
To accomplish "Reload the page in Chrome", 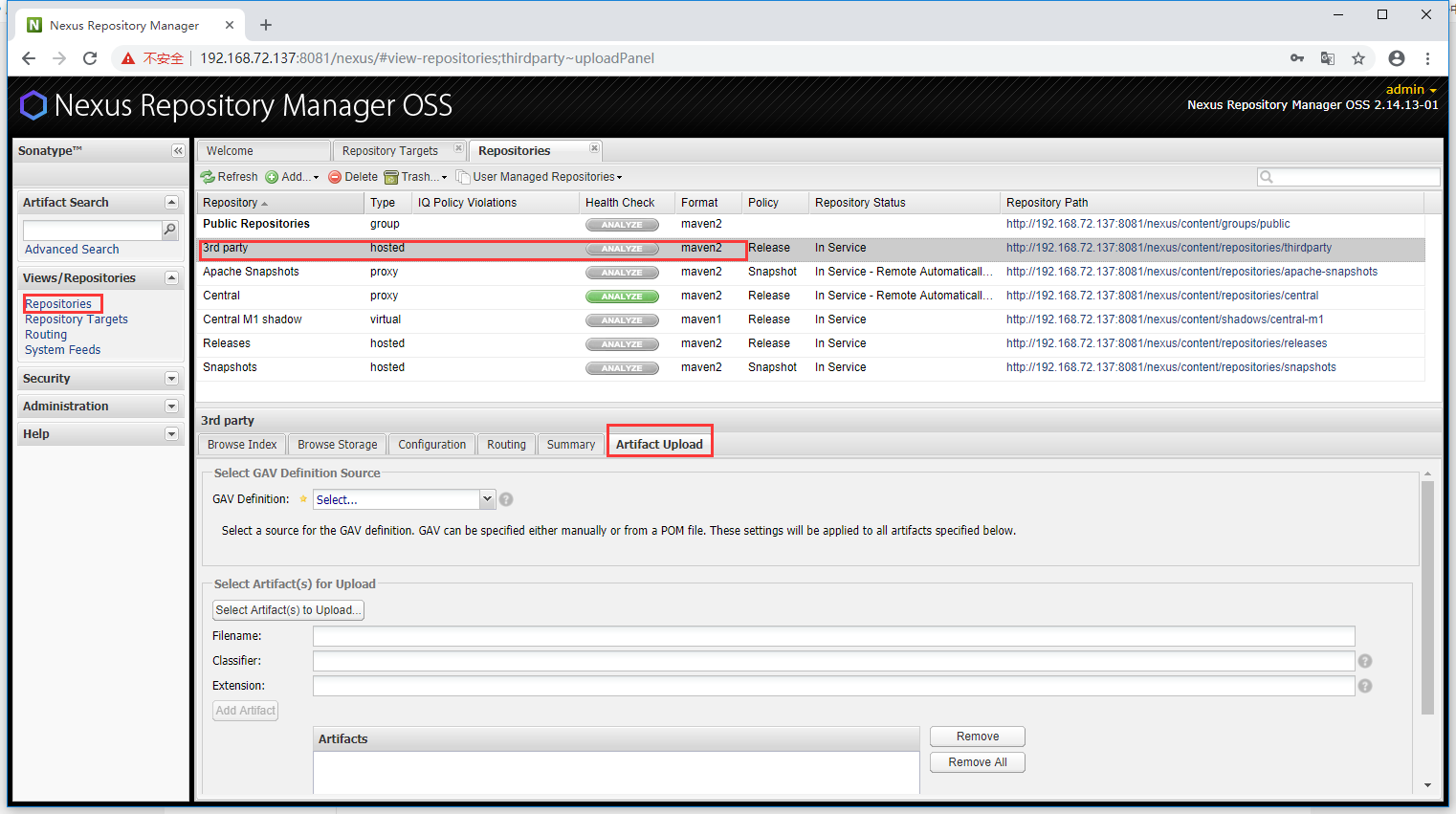I will point(90,58).
